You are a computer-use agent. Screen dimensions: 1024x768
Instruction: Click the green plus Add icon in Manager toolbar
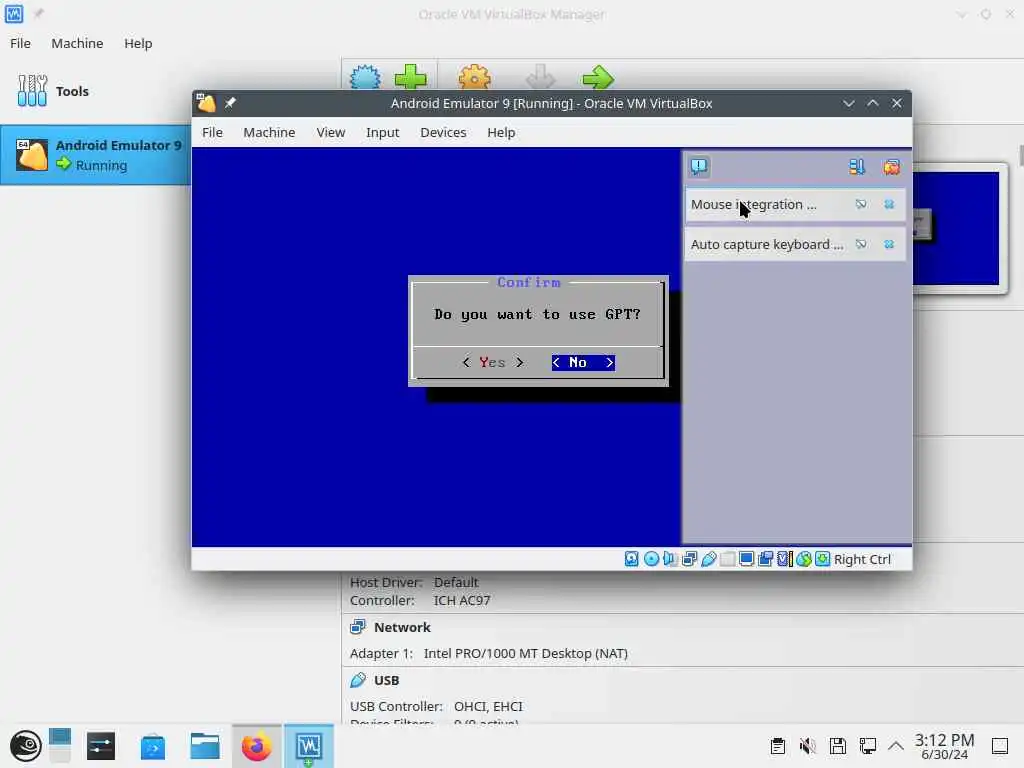(x=410, y=77)
